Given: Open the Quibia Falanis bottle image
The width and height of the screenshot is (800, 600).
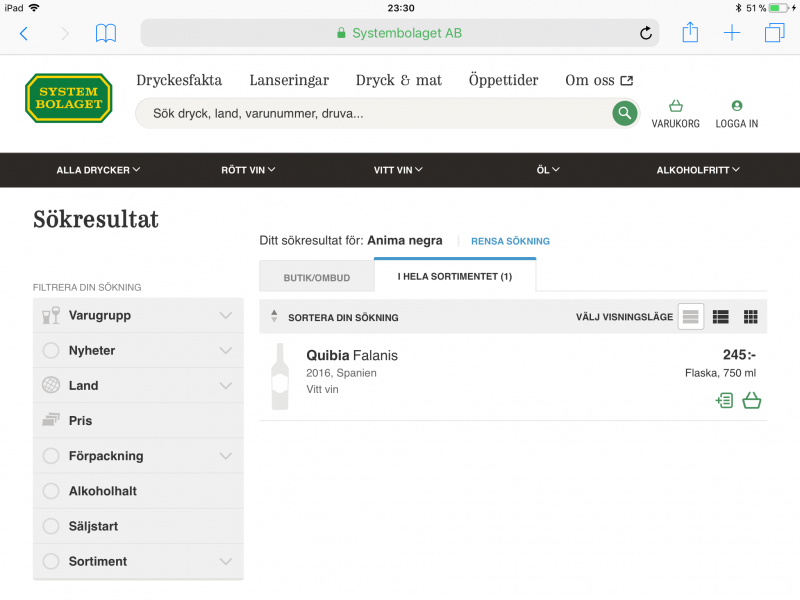Looking at the screenshot, I should pyautogui.click(x=280, y=377).
